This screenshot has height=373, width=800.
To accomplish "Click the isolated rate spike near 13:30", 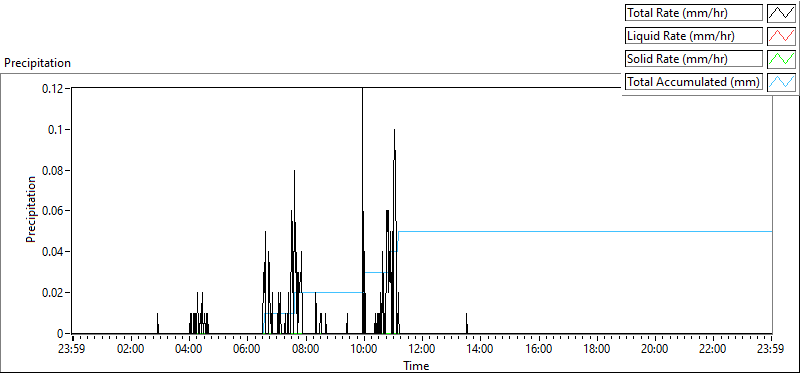I will pos(466,324).
